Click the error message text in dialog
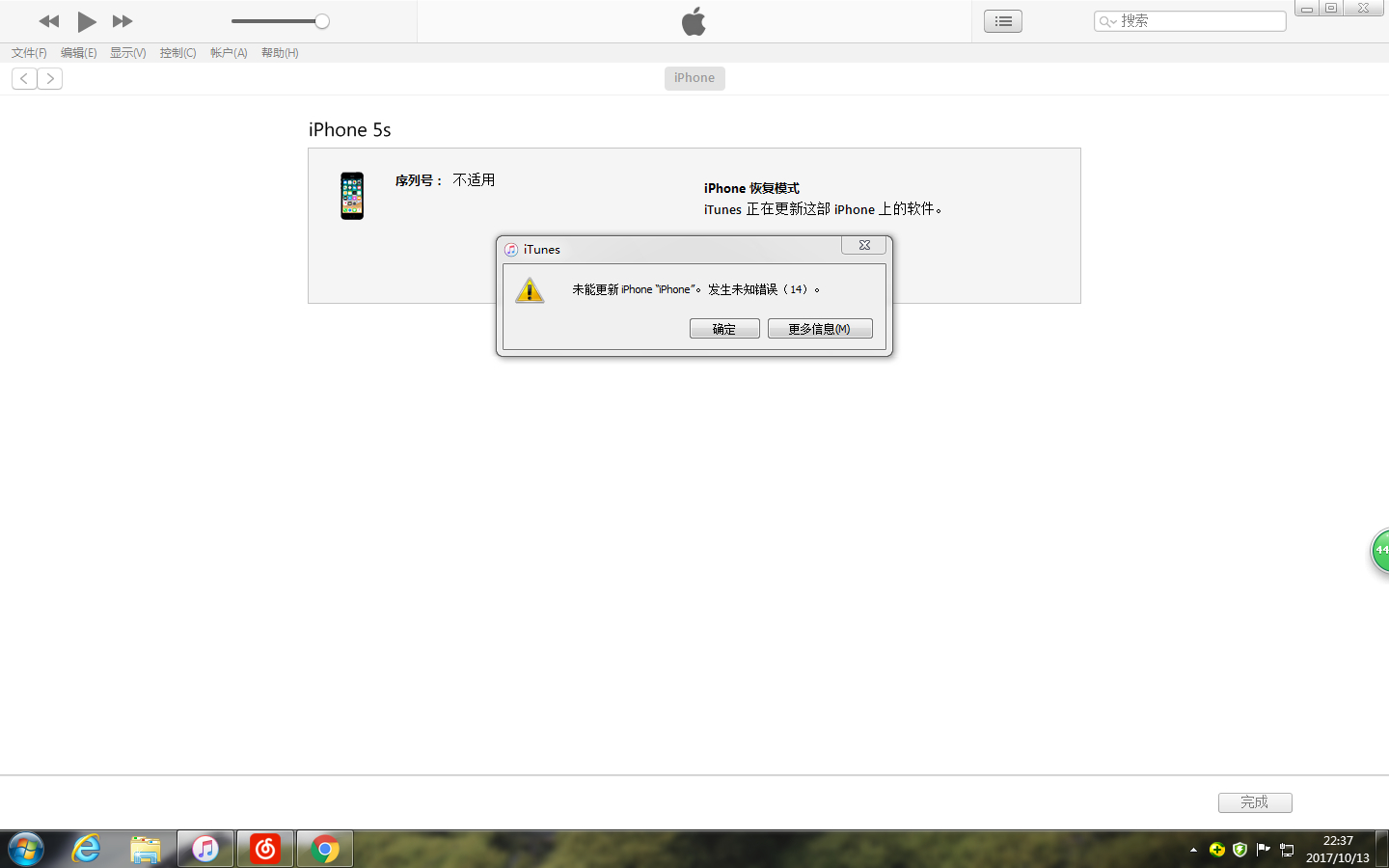 click(x=695, y=289)
